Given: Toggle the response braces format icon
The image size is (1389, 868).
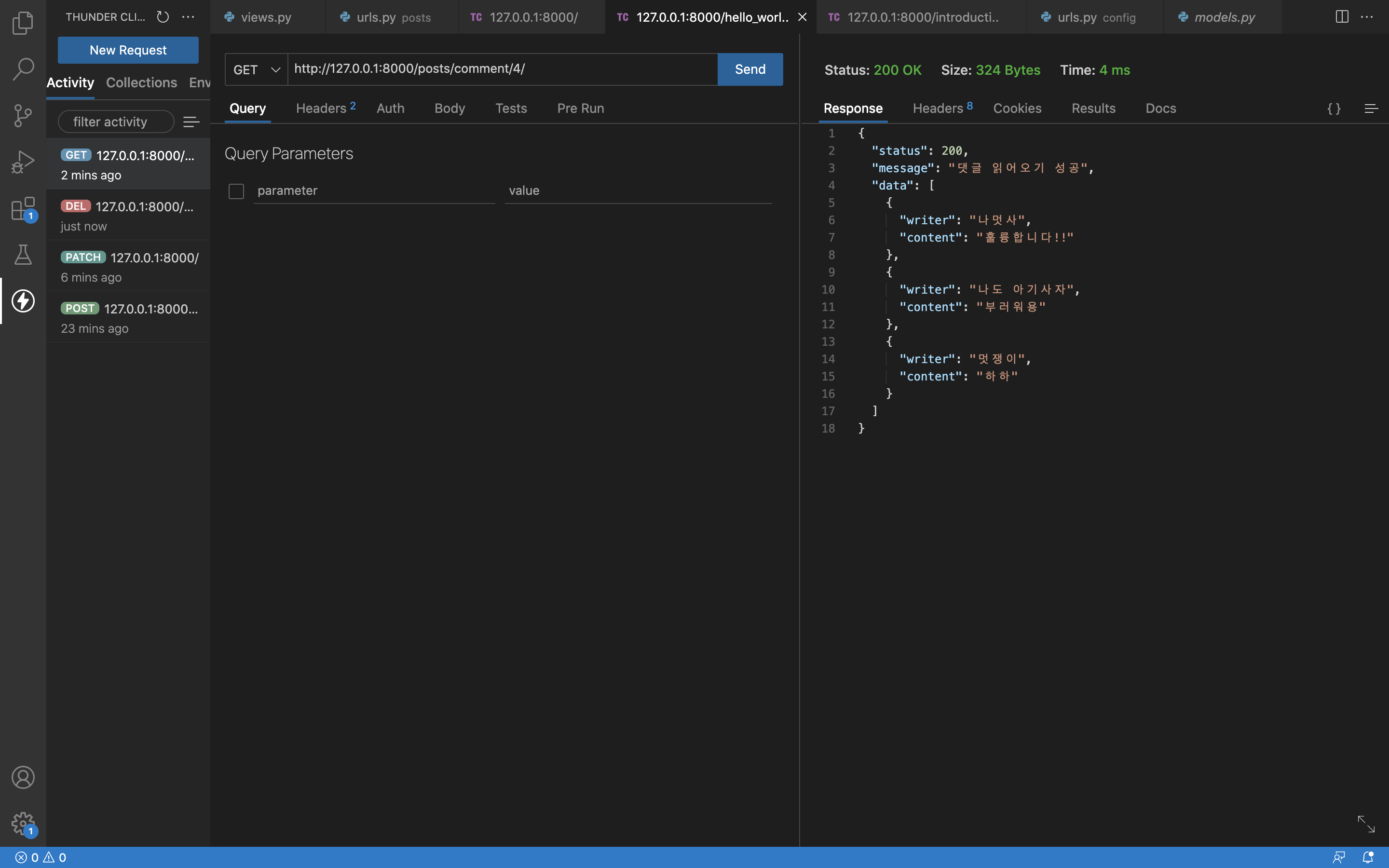Looking at the screenshot, I should point(1334,108).
